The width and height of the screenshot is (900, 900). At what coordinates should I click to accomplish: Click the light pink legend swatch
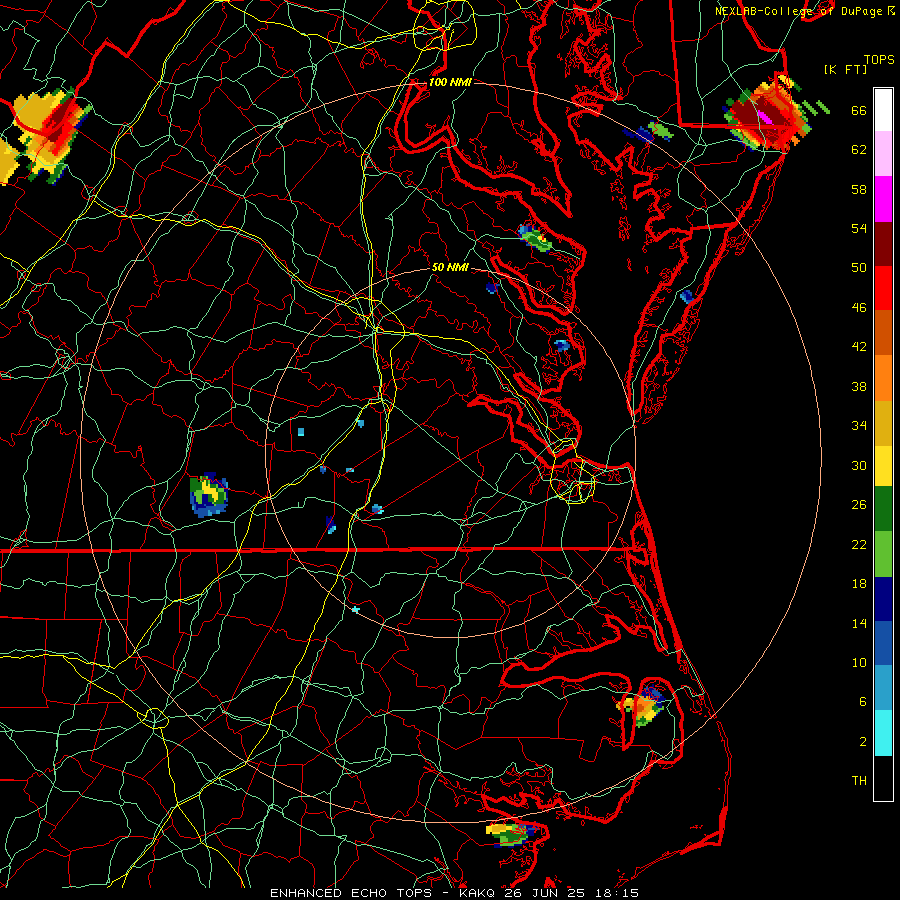coord(883,154)
